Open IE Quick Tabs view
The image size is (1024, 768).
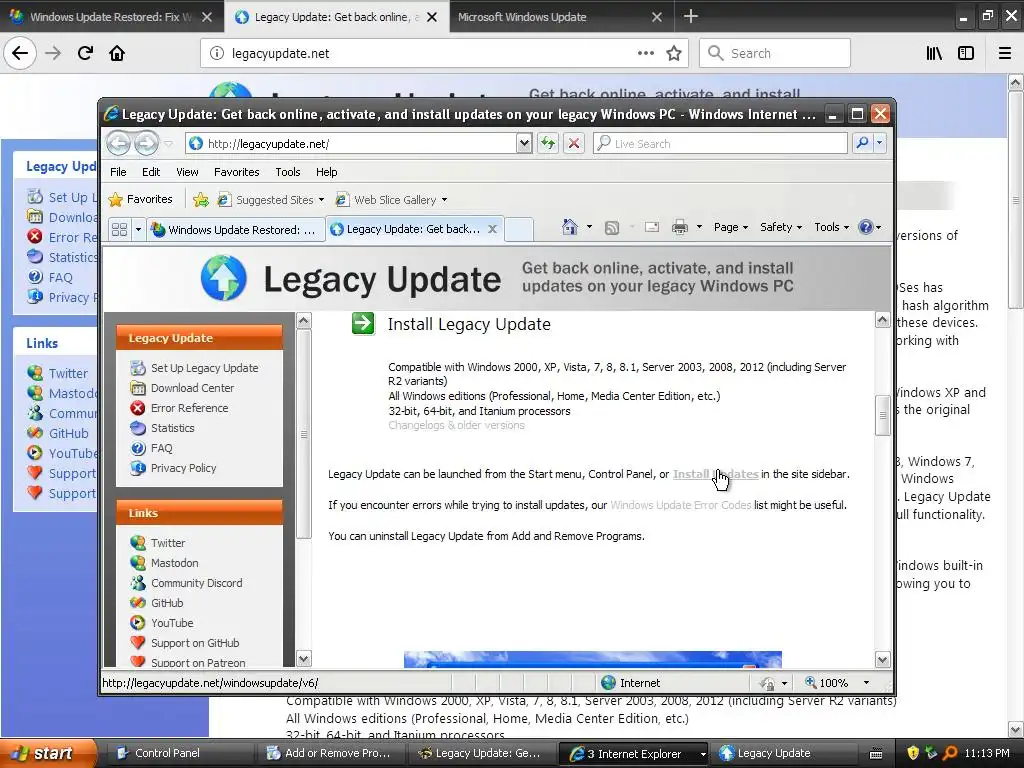[120, 229]
